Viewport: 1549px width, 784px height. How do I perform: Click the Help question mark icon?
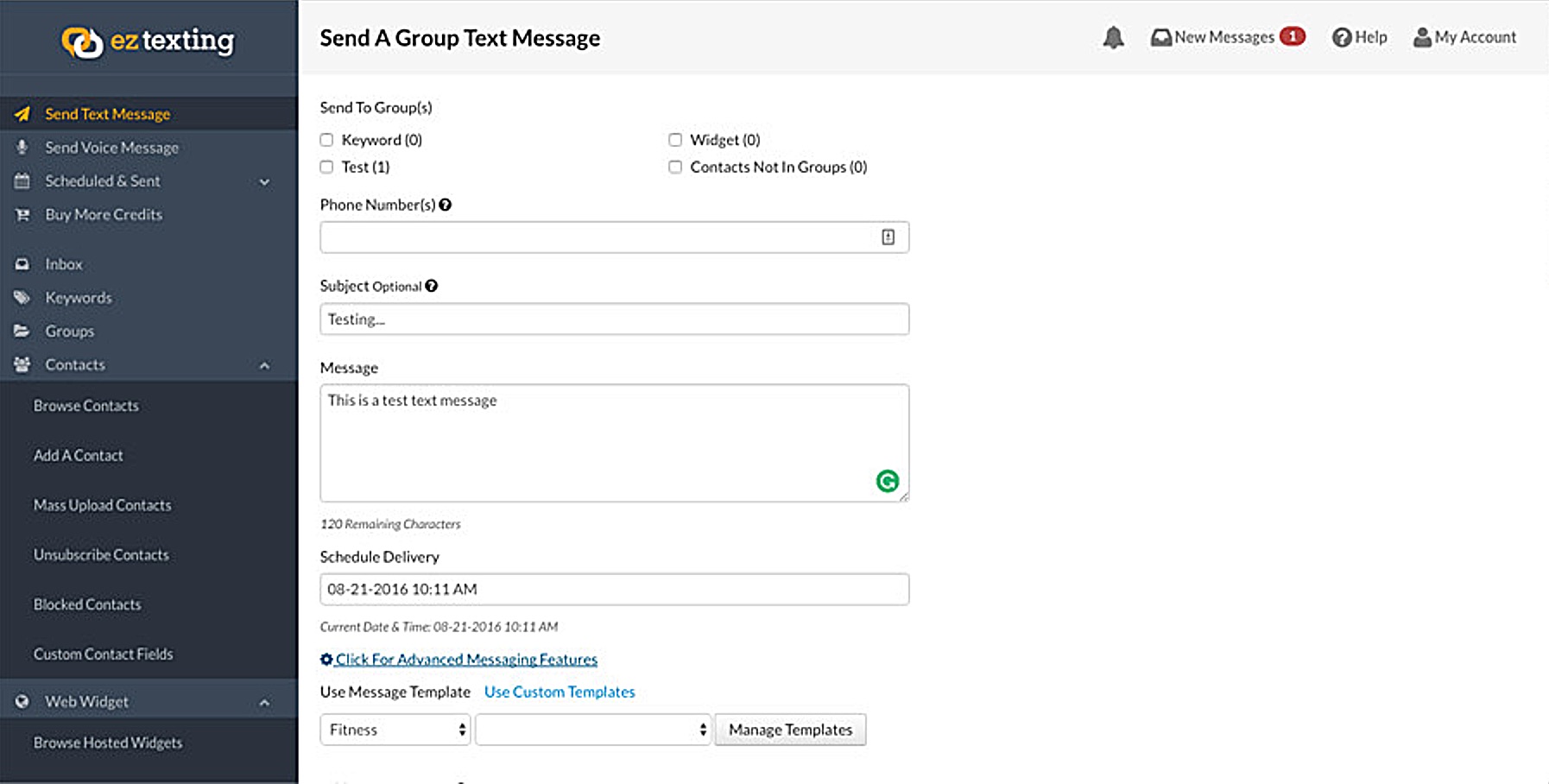click(x=1341, y=38)
